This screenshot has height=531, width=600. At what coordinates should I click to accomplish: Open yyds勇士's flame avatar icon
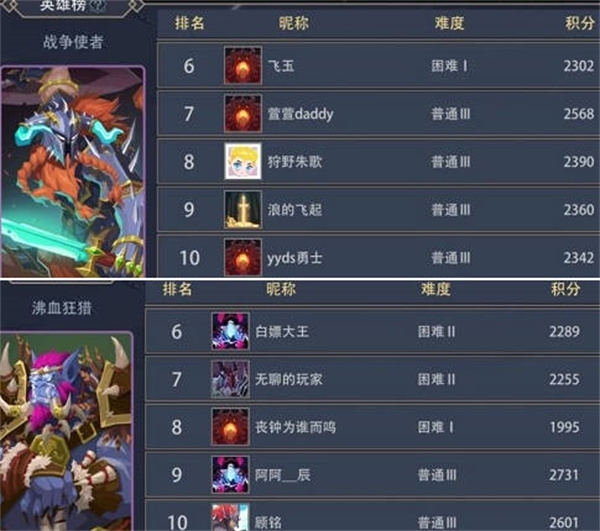pyautogui.click(x=243, y=257)
